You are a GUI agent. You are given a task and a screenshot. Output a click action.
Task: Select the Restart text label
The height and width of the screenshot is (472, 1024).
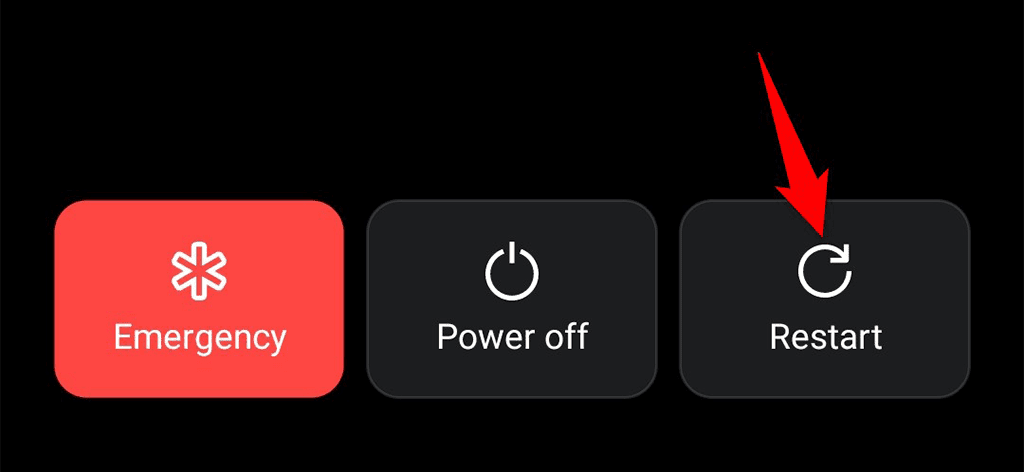coord(825,337)
